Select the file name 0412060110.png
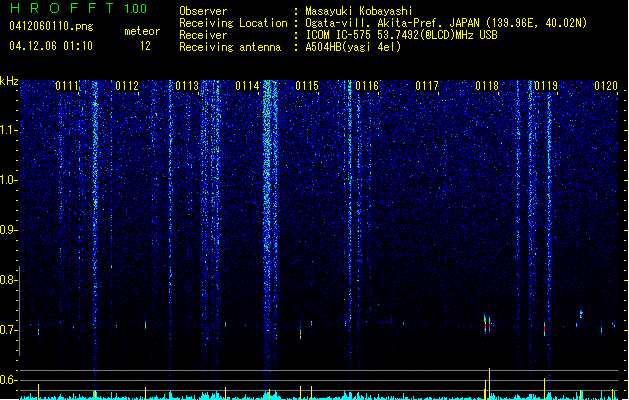Viewport: 629px width, 400px height. coord(51,26)
